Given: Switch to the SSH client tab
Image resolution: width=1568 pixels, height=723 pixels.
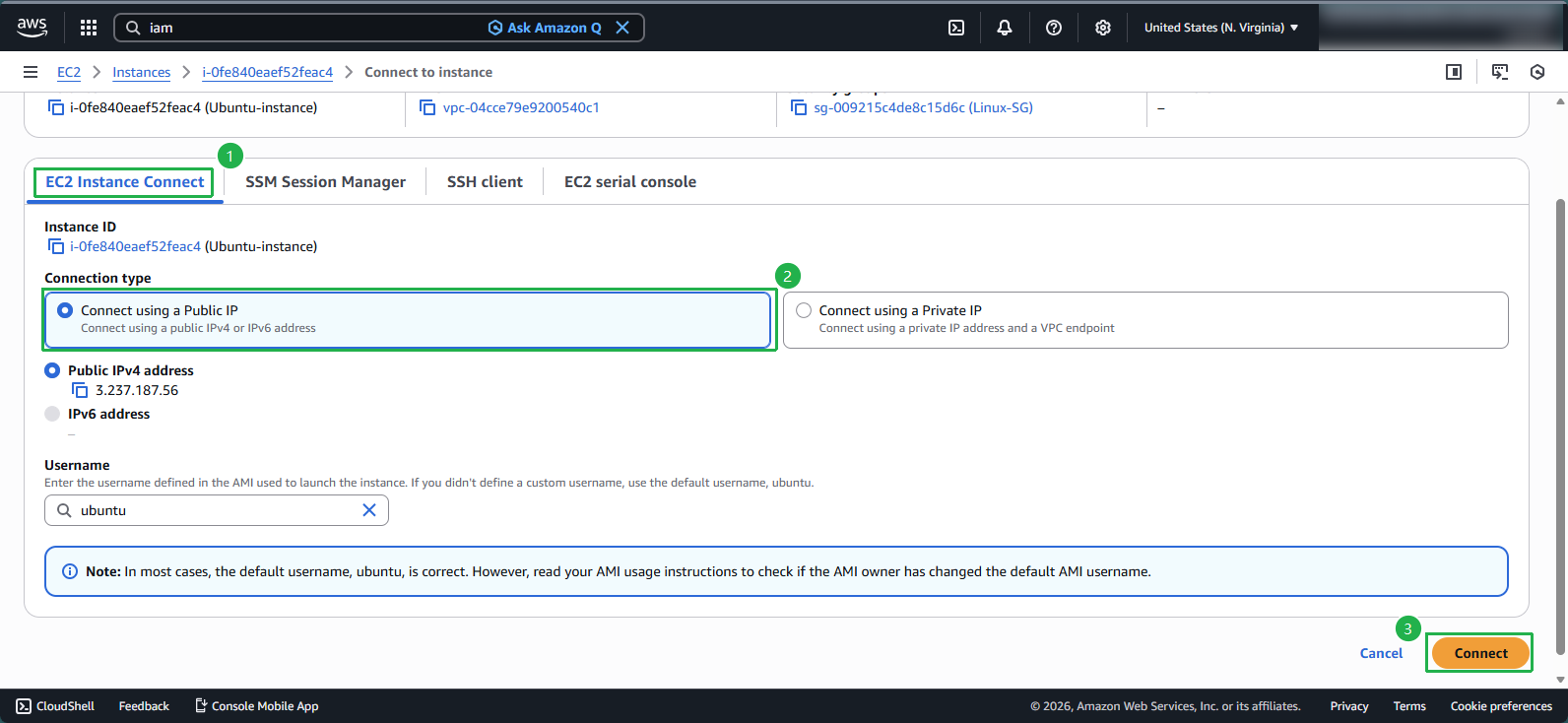Looking at the screenshot, I should (485, 181).
